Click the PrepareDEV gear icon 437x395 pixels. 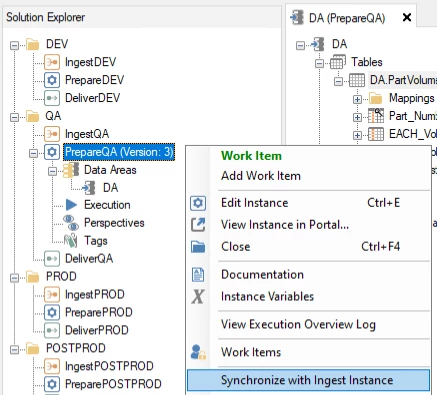coord(52,80)
